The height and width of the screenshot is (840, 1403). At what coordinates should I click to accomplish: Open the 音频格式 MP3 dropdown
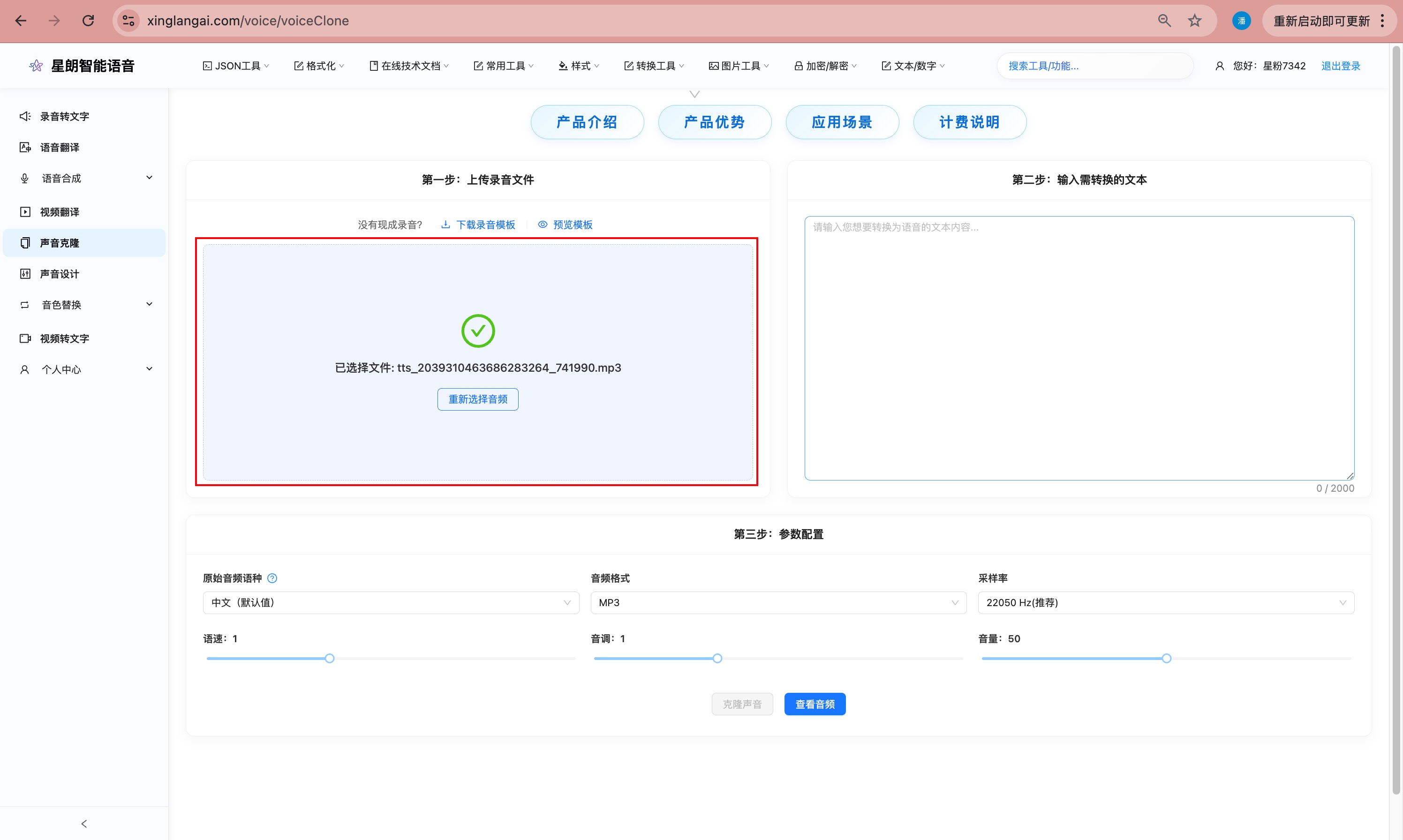(778, 603)
